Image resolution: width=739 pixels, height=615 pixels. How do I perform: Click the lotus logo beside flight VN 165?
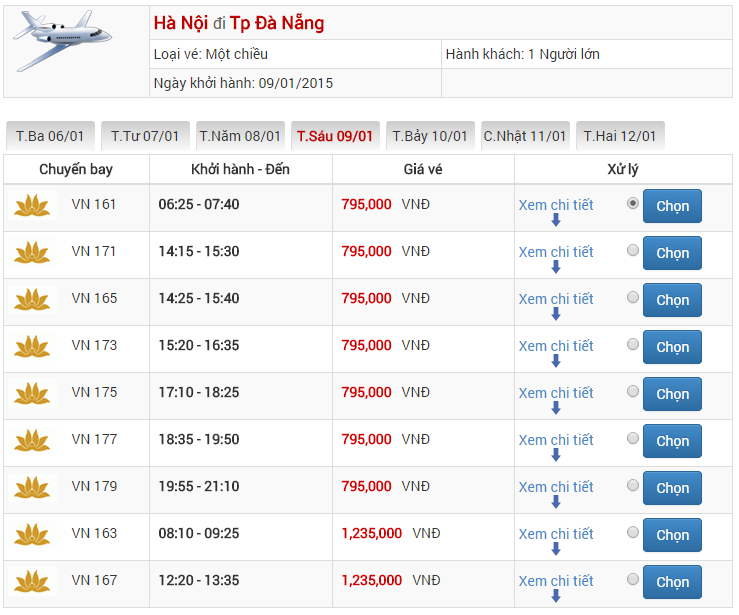[x=32, y=300]
